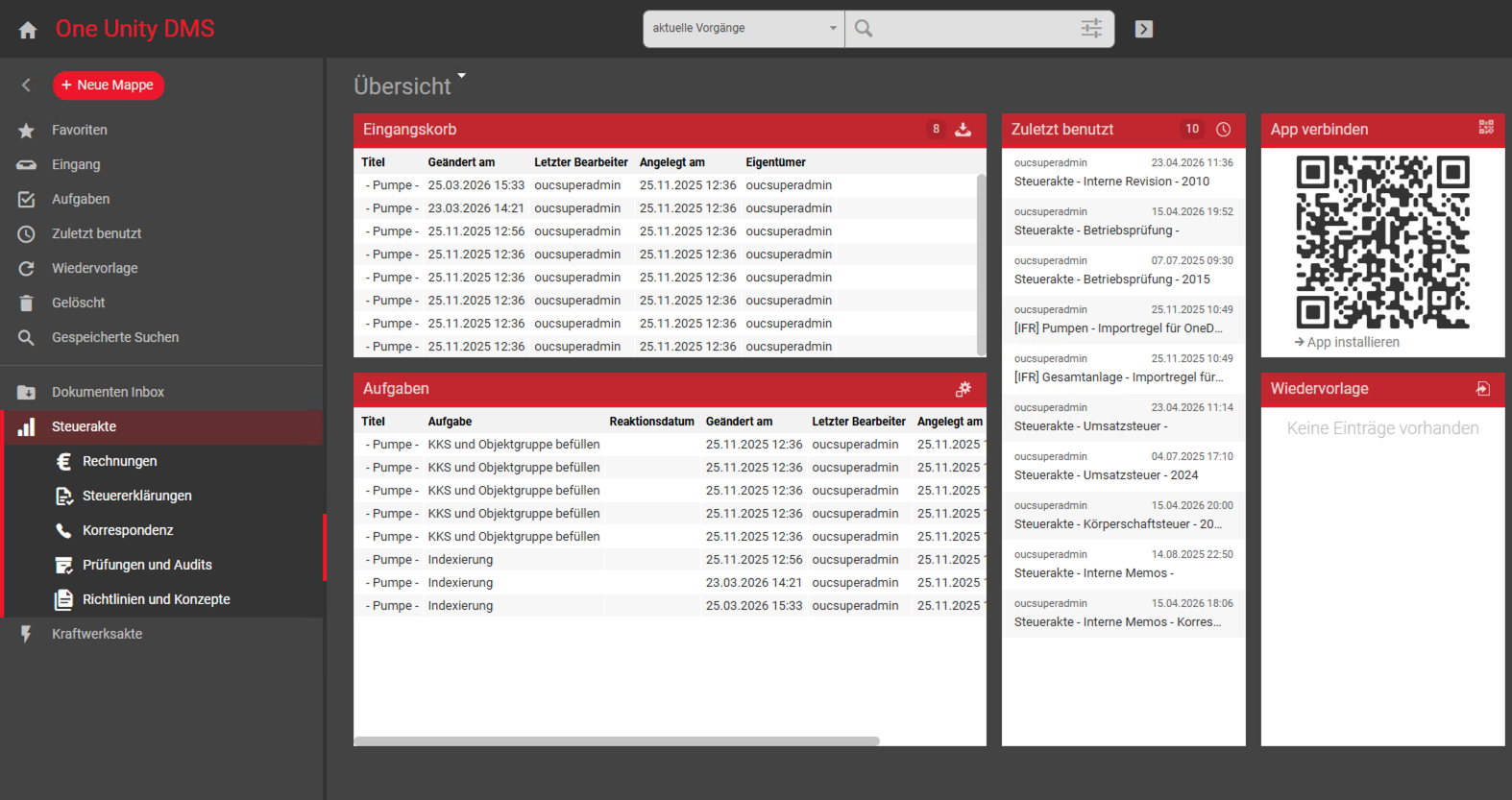Sort Eingangskorb by Geändert am column

pyautogui.click(x=462, y=163)
